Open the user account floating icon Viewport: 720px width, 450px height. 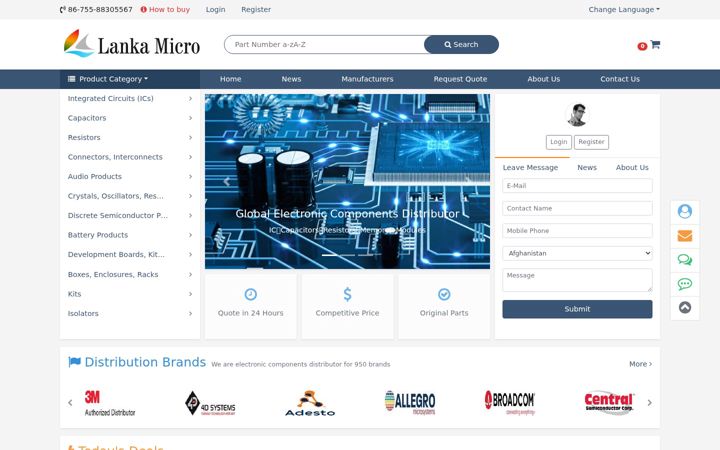(x=685, y=211)
